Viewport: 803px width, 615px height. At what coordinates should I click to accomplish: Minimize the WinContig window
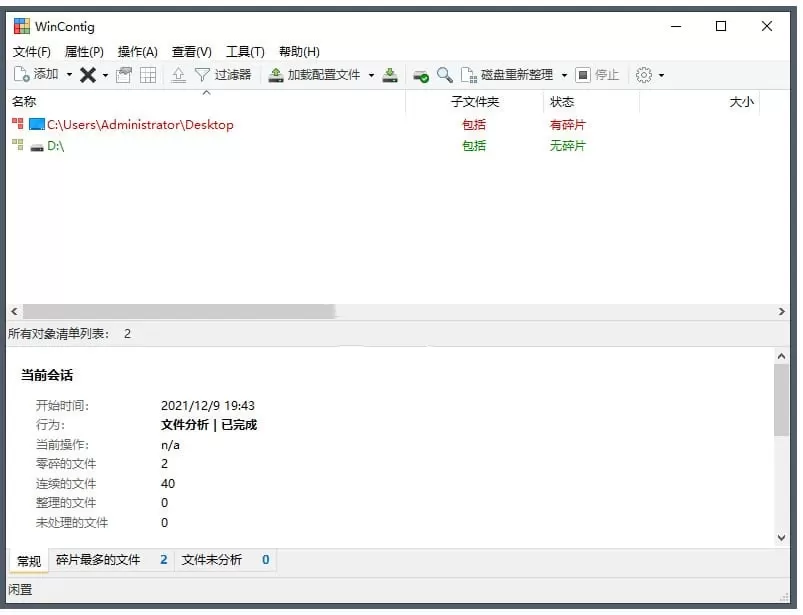676,26
